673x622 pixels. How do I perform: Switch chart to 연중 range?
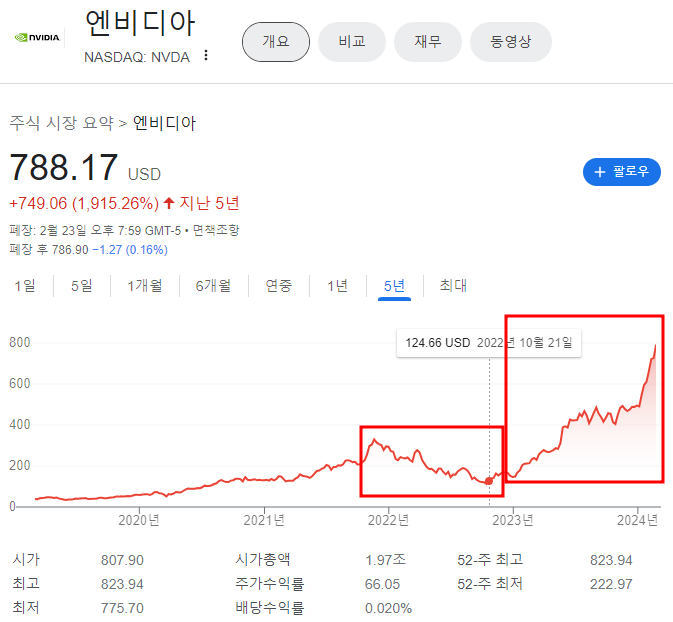[279, 285]
